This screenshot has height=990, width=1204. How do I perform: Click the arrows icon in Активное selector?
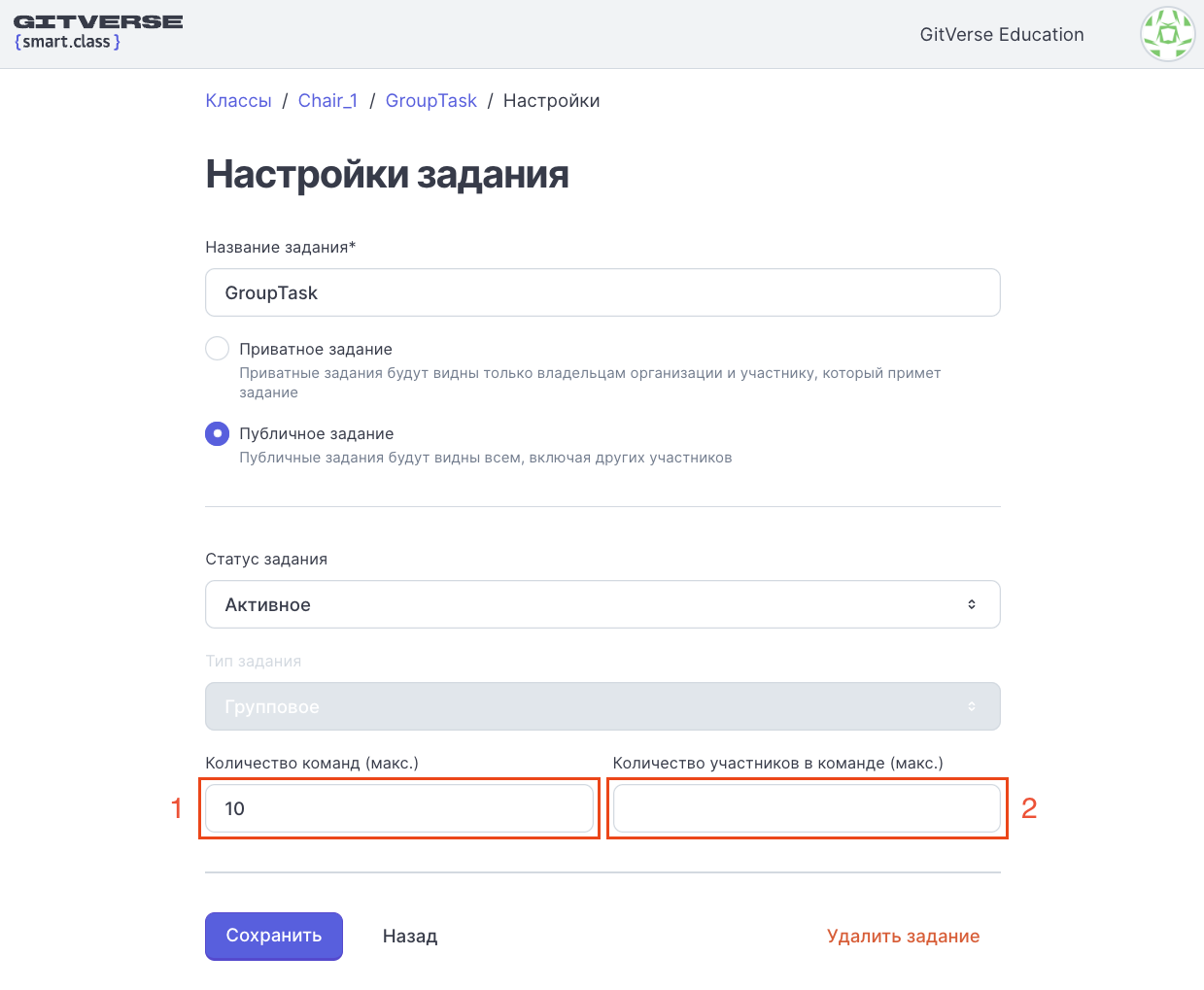click(x=972, y=604)
